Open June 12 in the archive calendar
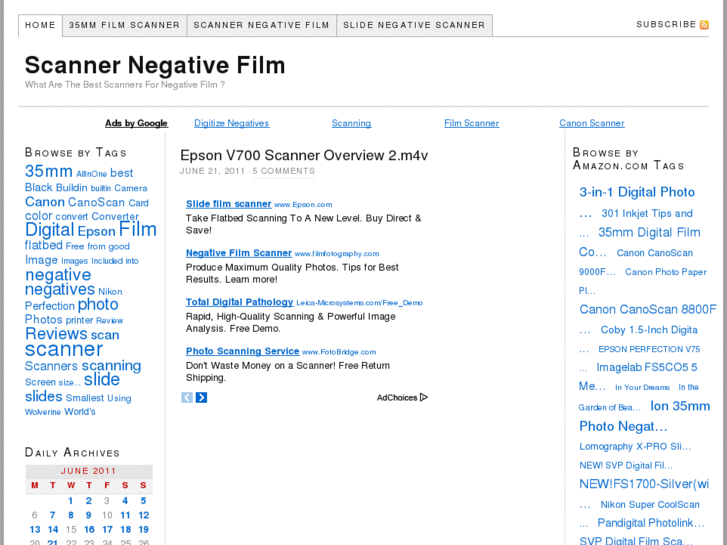727x545 pixels. pos(144,515)
